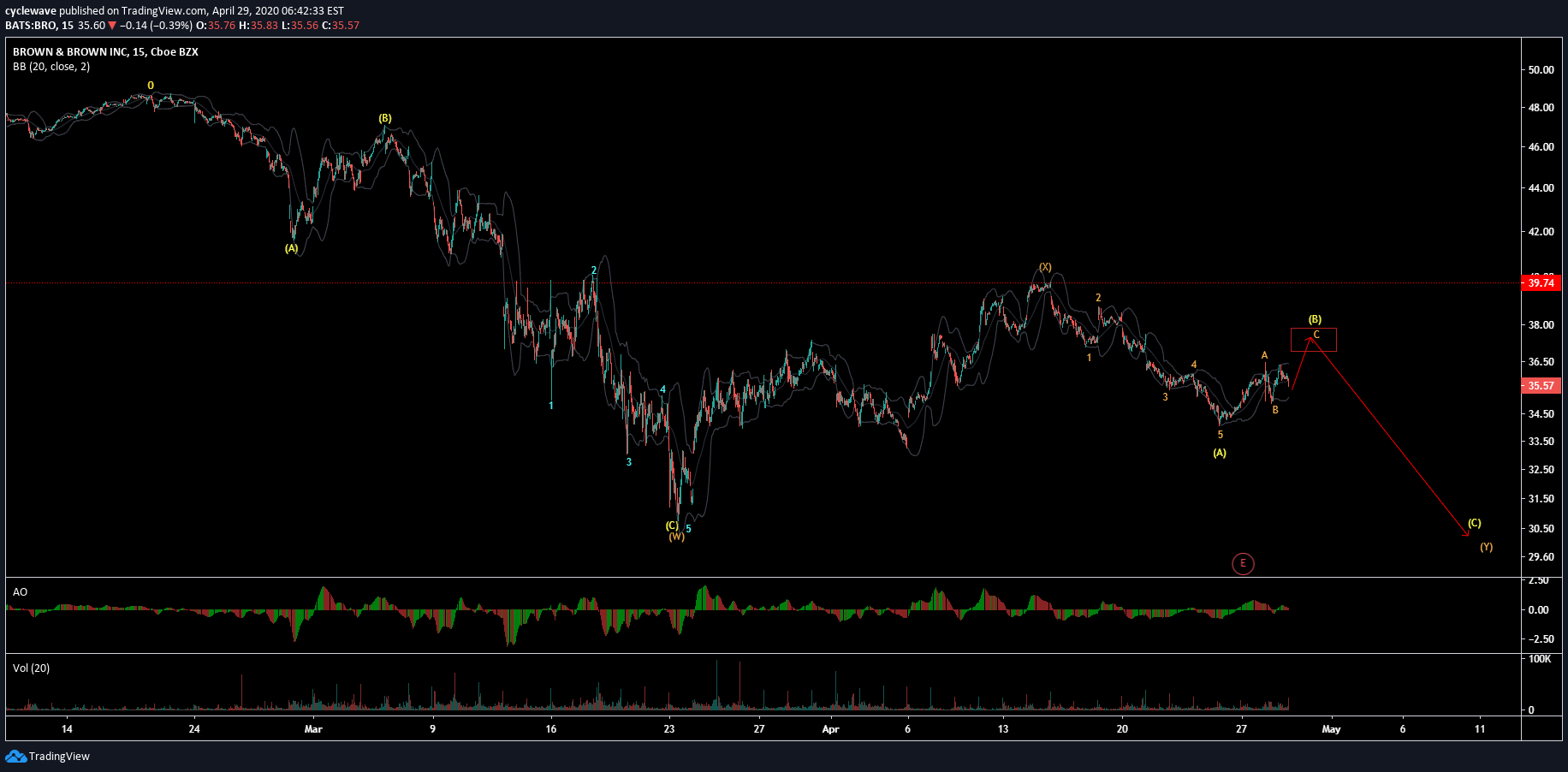
Task: Select the AO indicator pane label
Action: (x=20, y=592)
